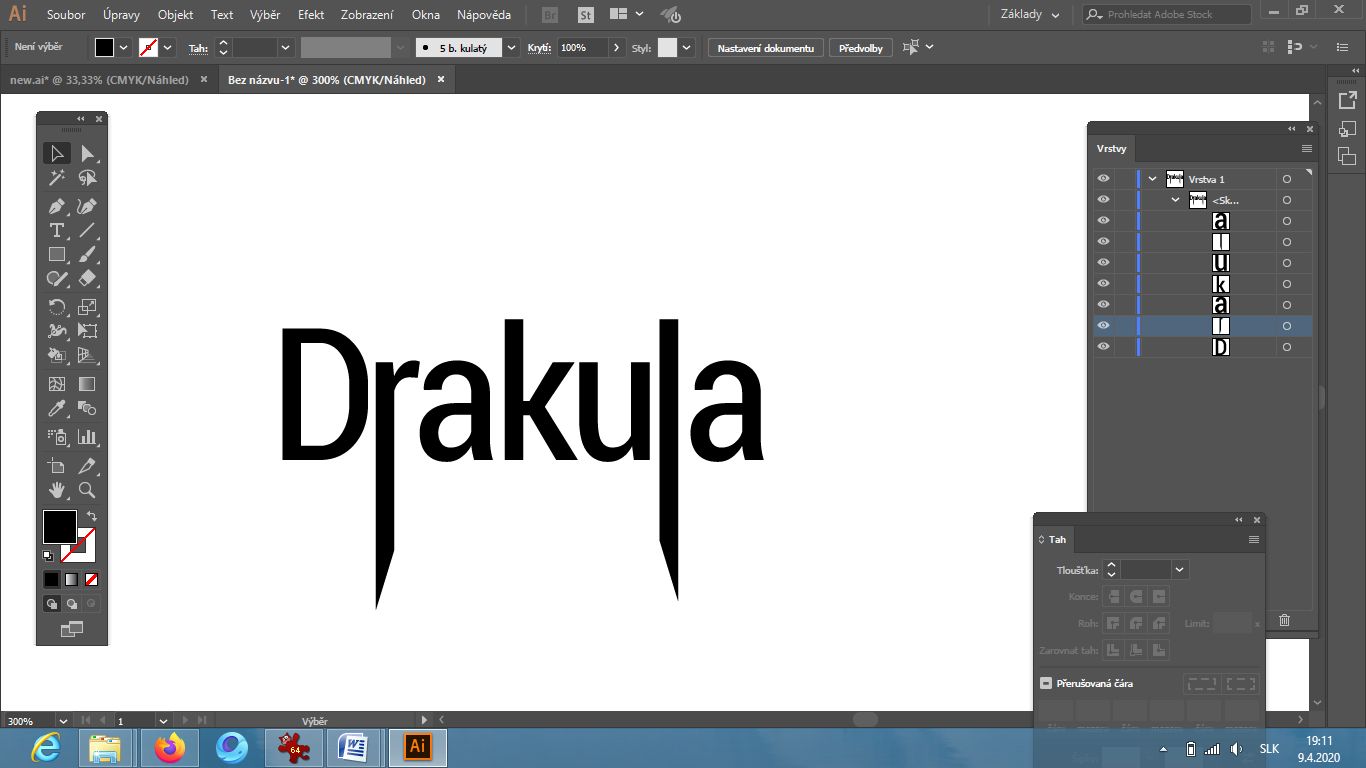Image resolution: width=1366 pixels, height=768 pixels.
Task: Enable Přerušovaná čára in the Tah panel
Action: click(x=1044, y=683)
